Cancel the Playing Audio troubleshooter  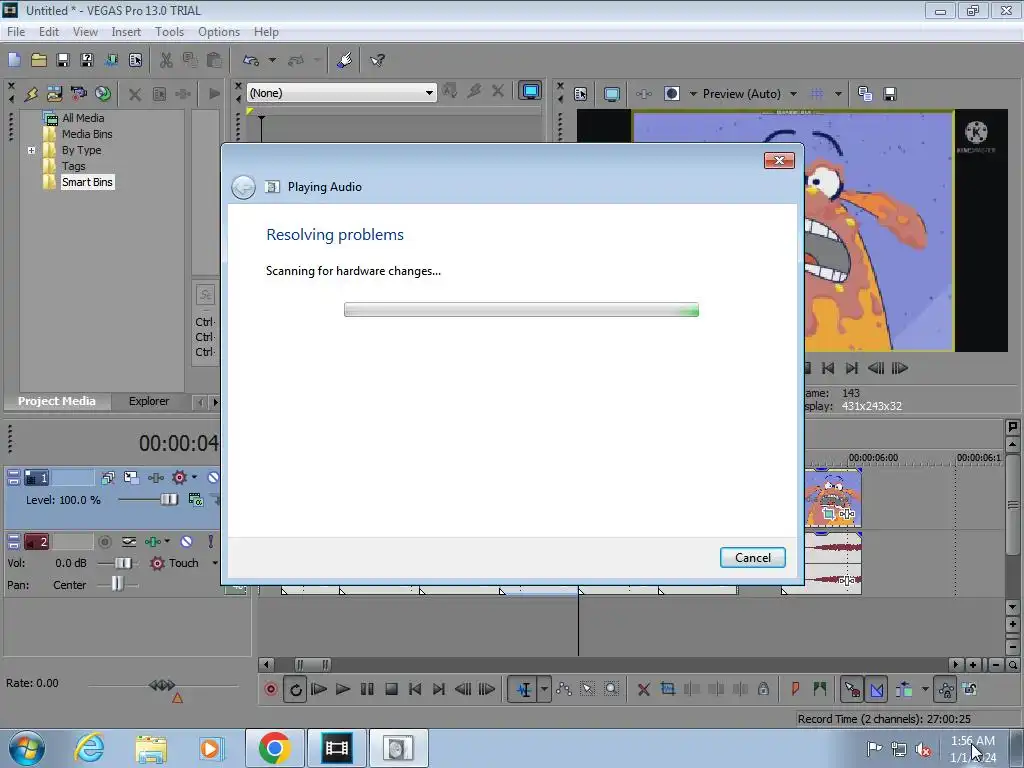point(752,558)
